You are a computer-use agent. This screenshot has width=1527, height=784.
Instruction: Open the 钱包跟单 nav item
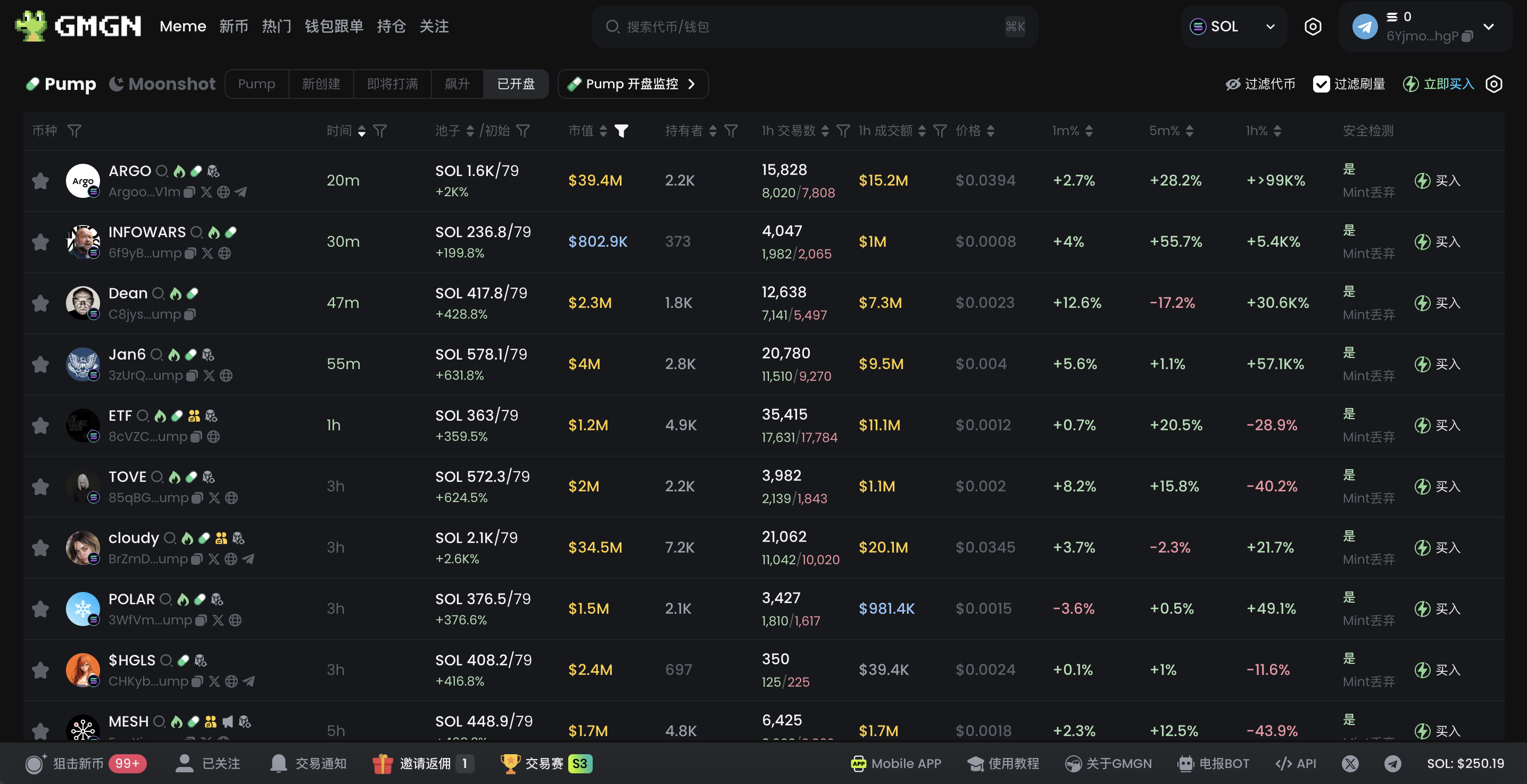click(x=334, y=27)
